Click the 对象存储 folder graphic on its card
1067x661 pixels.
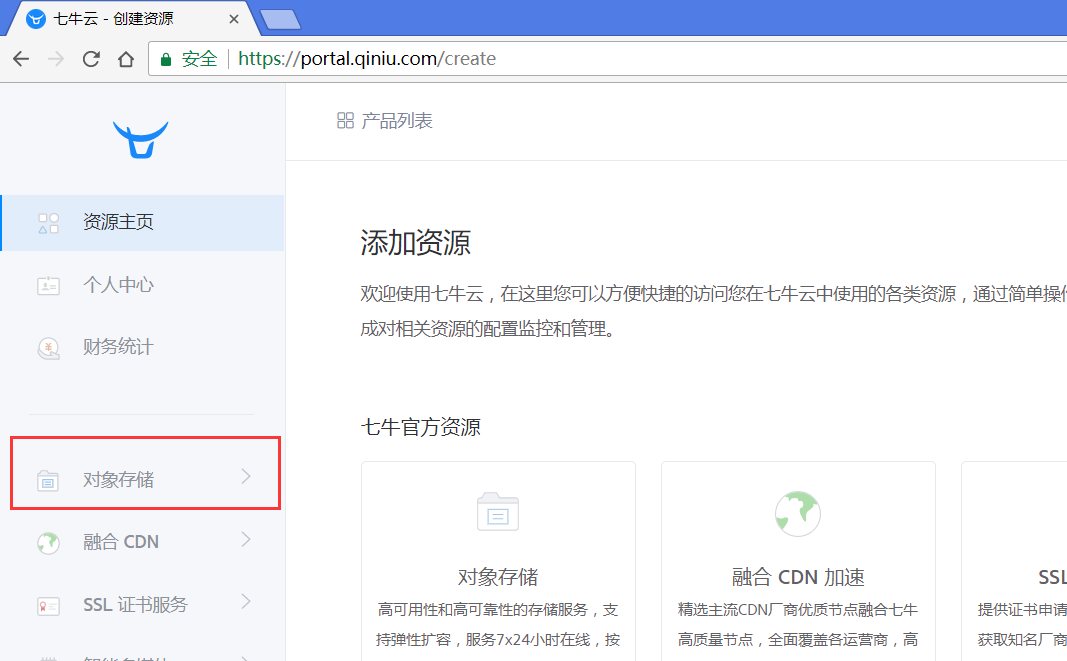(497, 511)
